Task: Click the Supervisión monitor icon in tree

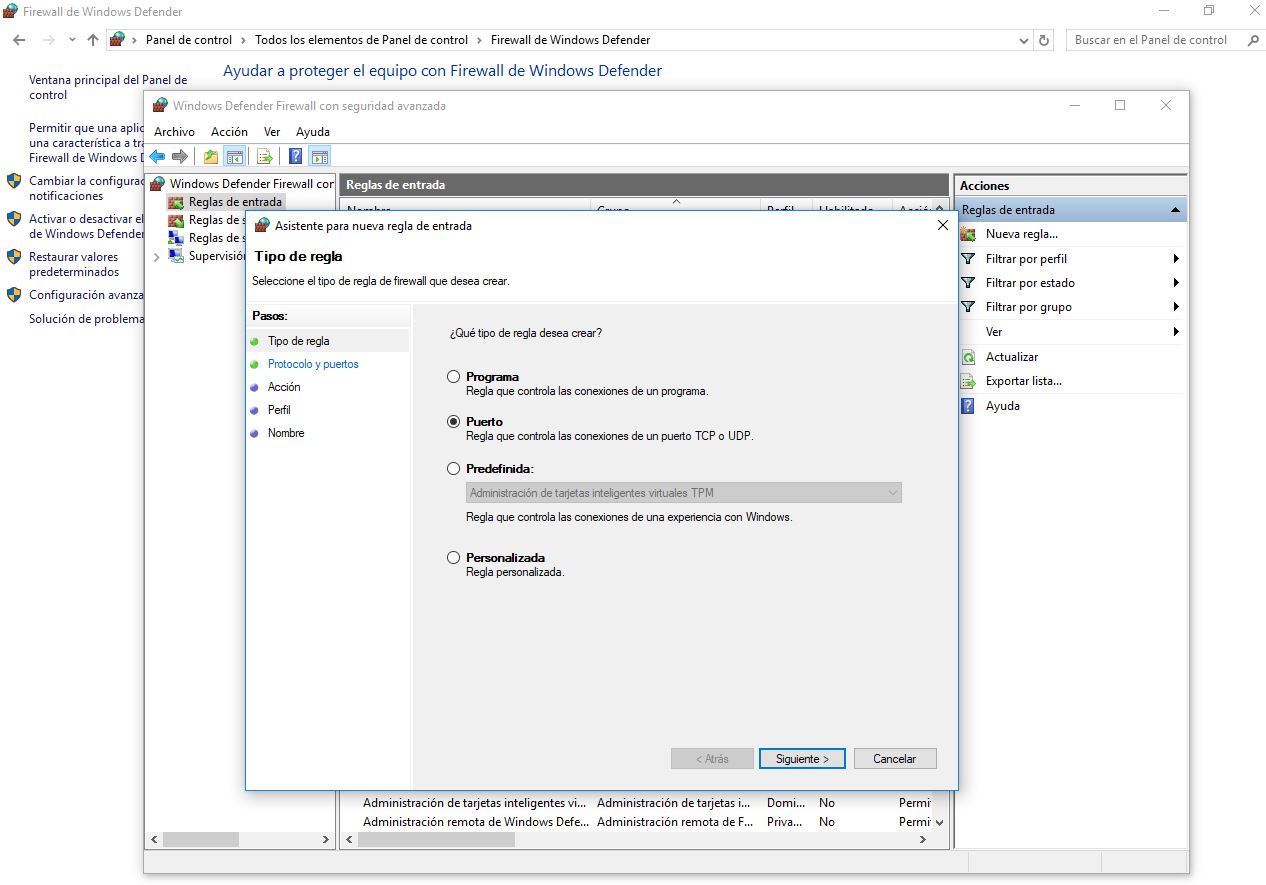Action: (176, 256)
